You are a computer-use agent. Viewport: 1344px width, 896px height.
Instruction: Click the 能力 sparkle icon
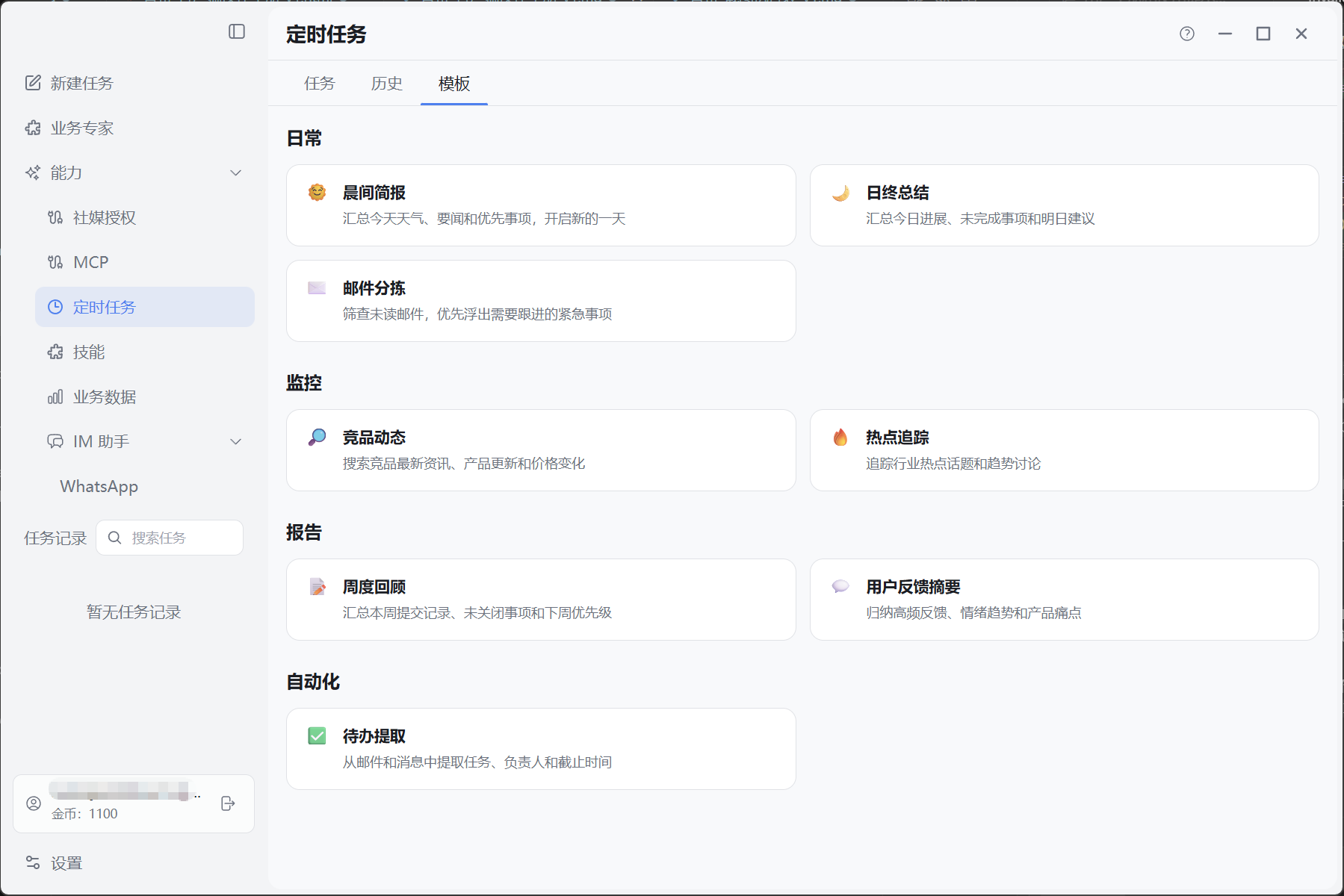(33, 172)
